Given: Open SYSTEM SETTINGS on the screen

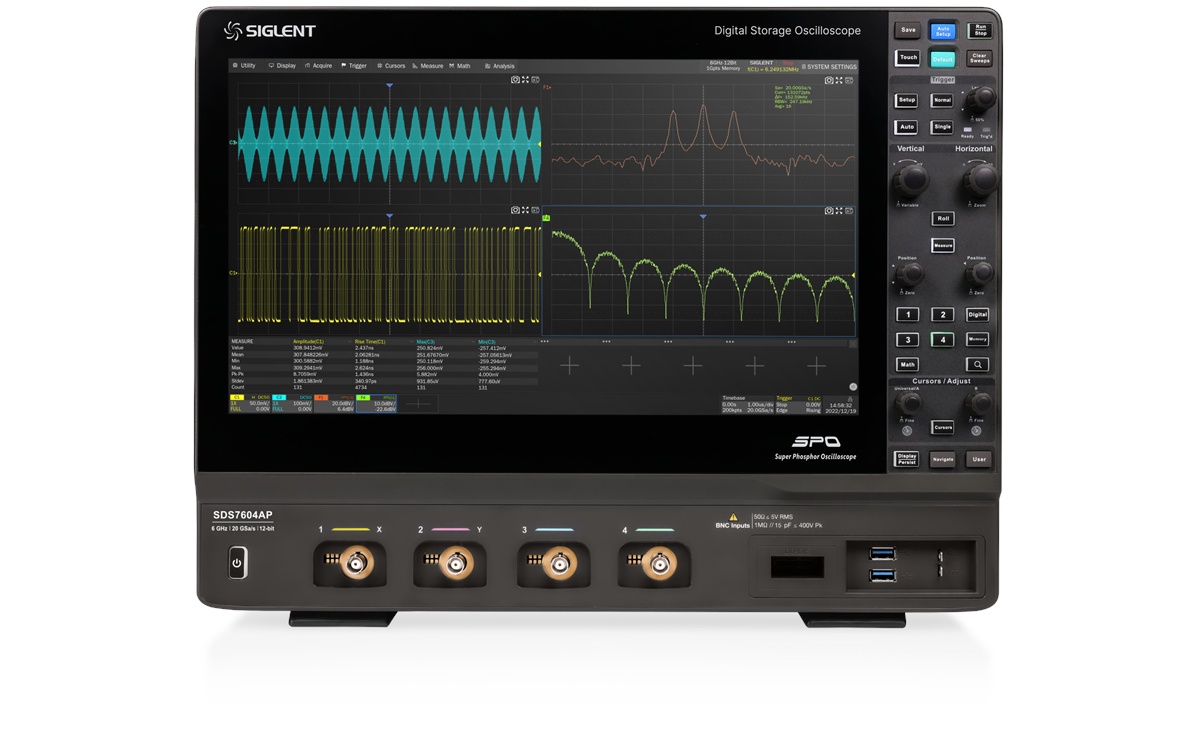Looking at the screenshot, I should 828,66.
